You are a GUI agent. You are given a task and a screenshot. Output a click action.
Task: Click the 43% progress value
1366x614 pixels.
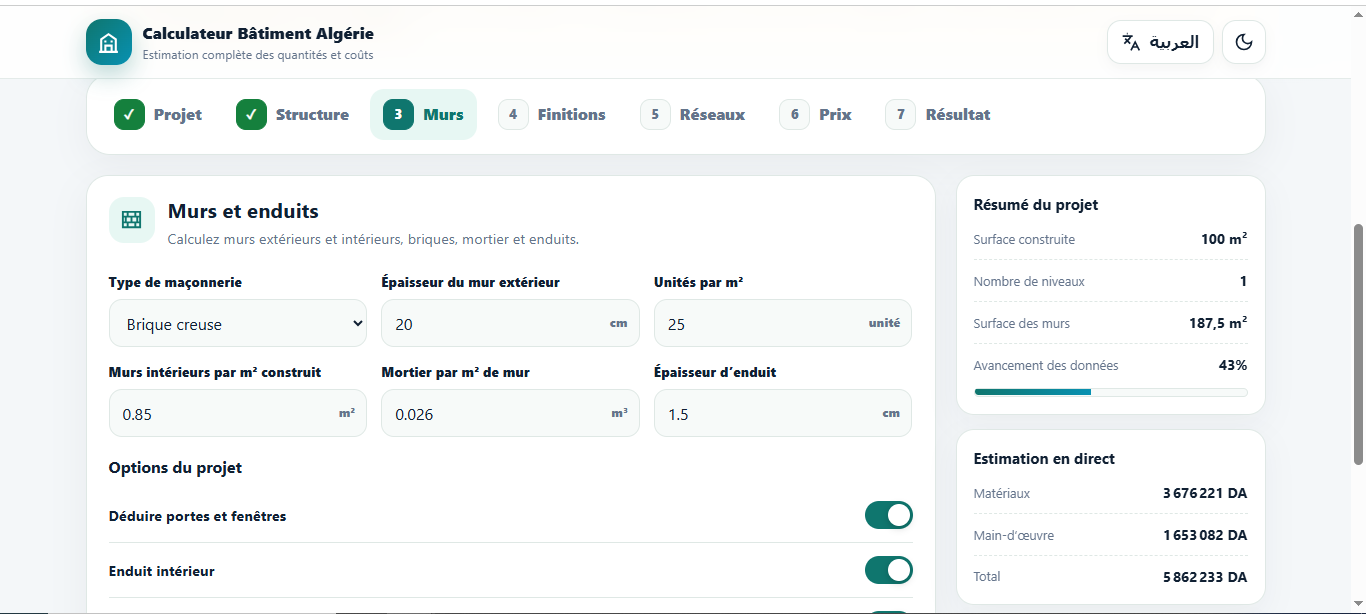[1233, 365]
